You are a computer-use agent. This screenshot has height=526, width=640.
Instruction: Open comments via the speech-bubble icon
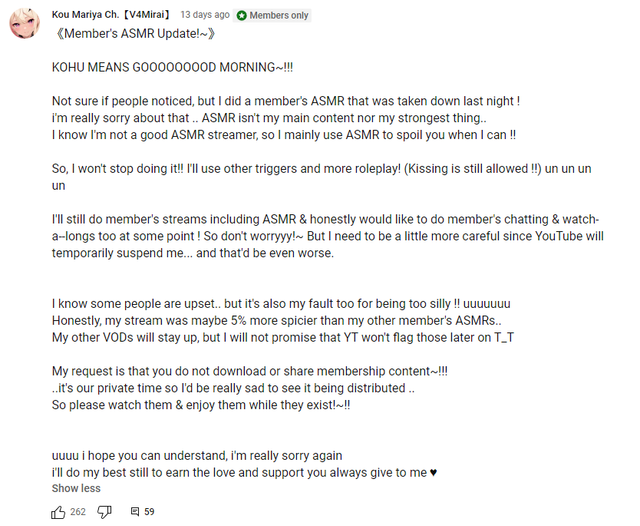click(x=135, y=512)
